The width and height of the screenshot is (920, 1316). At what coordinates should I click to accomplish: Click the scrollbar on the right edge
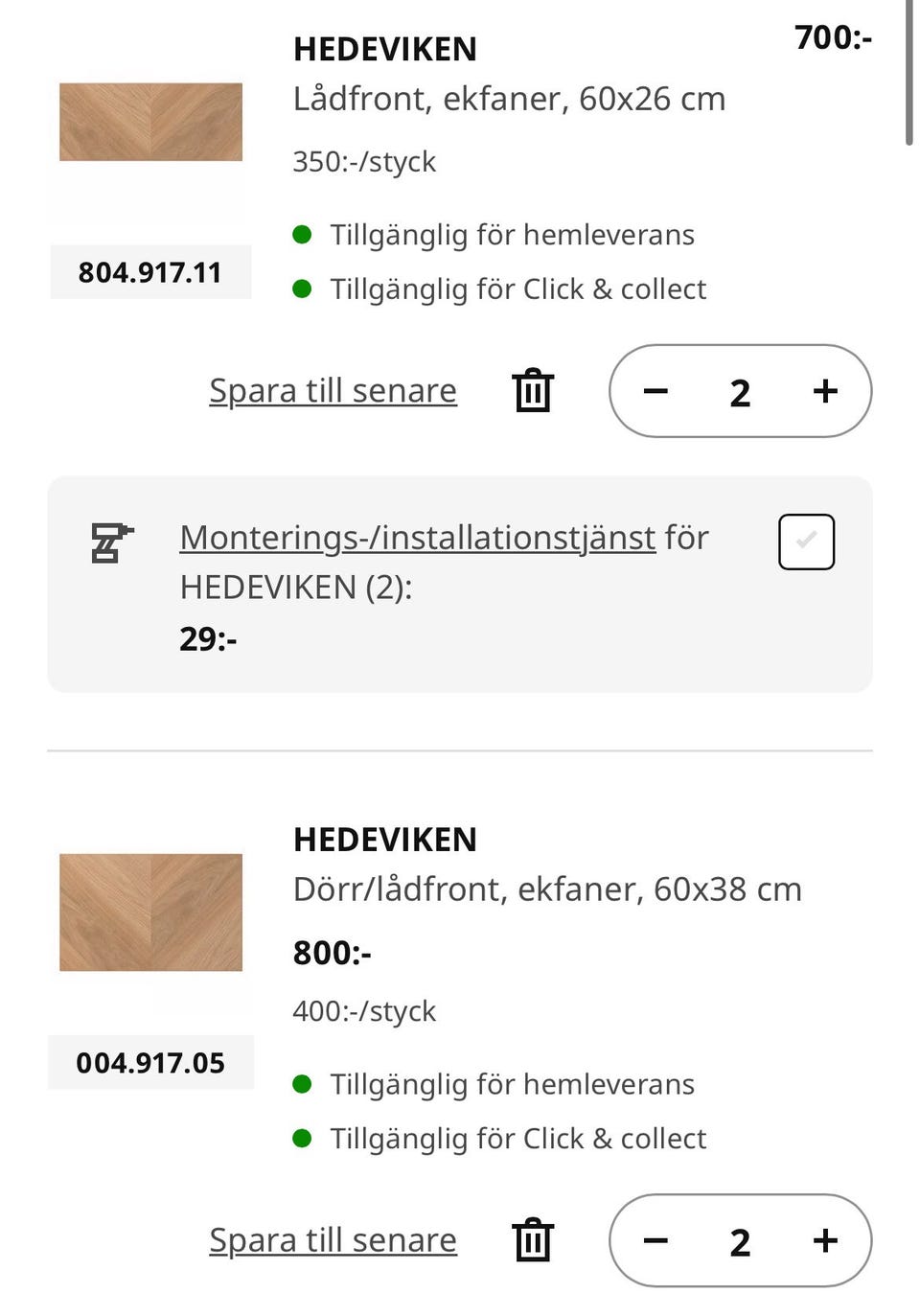[x=910, y=72]
